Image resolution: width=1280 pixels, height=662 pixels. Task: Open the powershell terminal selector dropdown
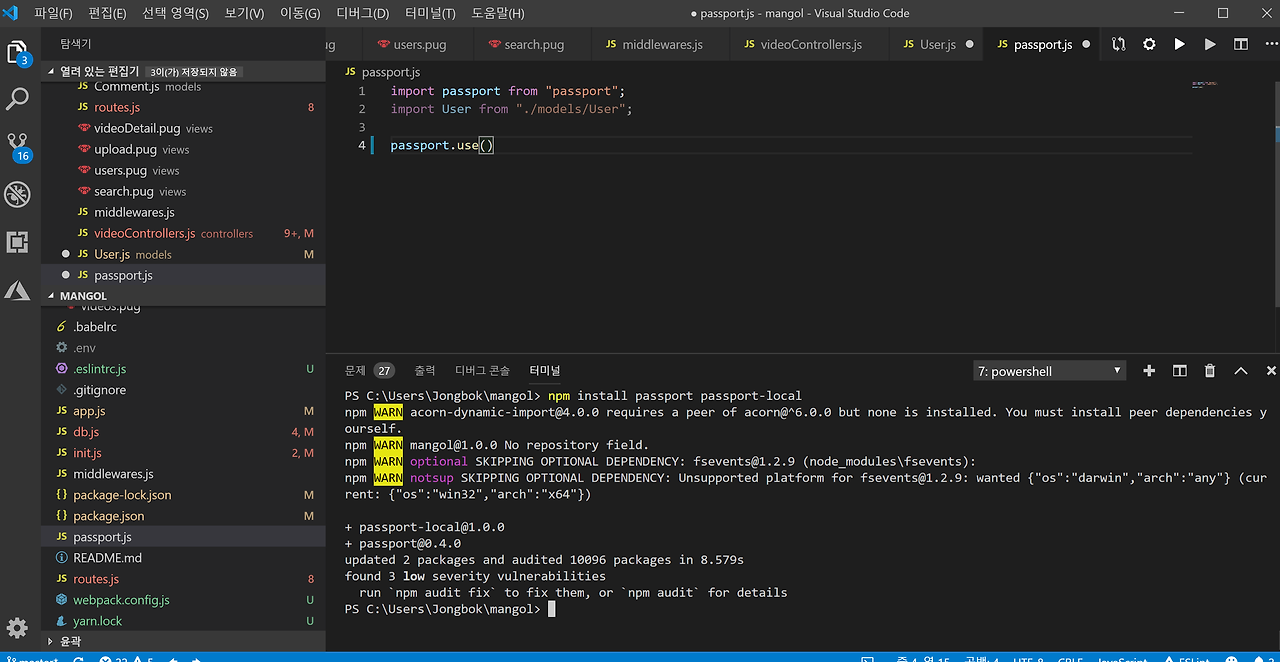(1049, 371)
